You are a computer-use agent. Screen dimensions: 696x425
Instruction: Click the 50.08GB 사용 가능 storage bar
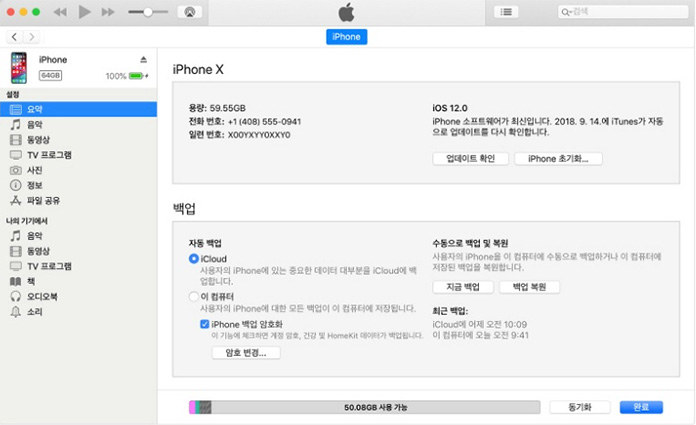pos(364,407)
